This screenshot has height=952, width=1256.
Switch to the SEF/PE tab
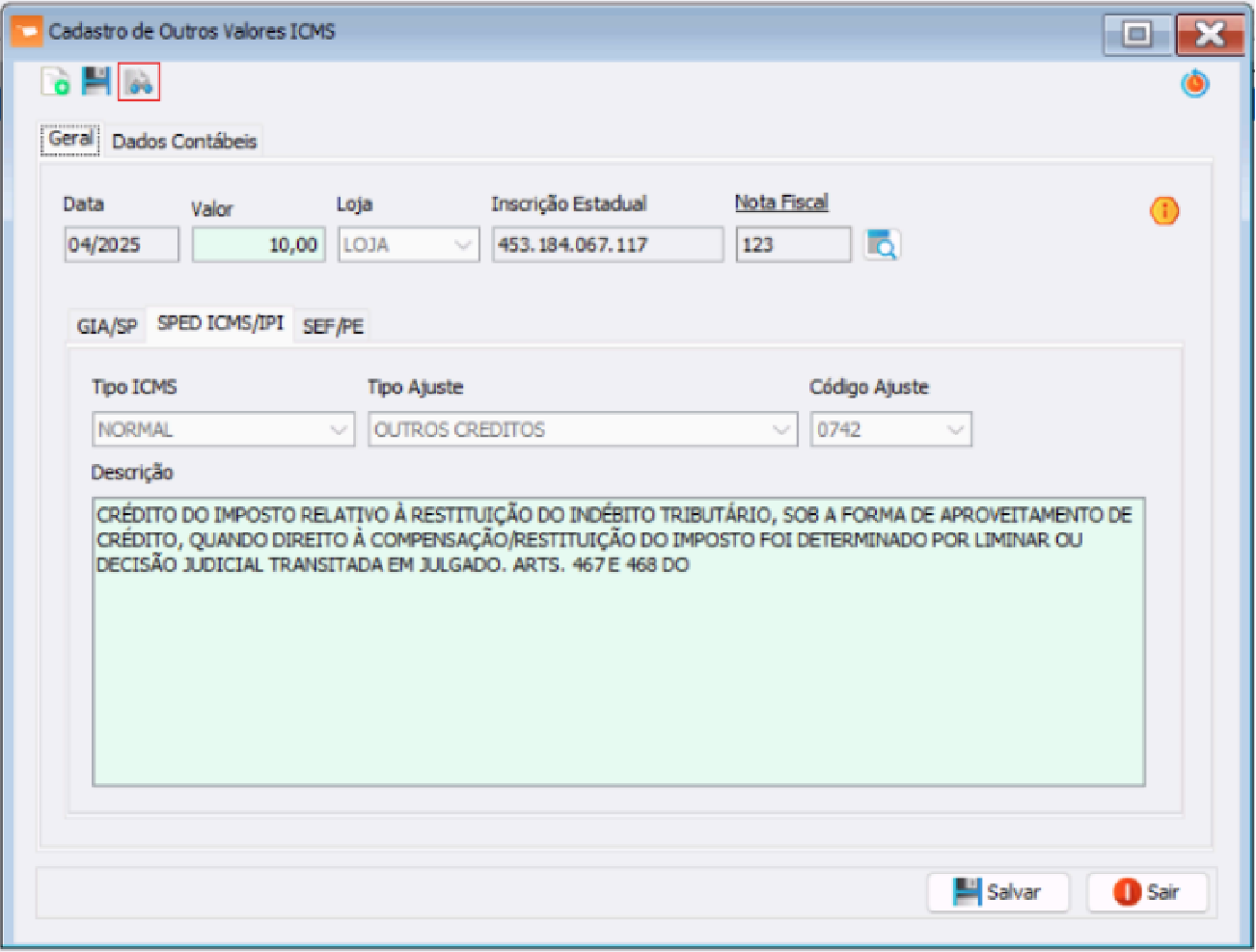pos(333,327)
